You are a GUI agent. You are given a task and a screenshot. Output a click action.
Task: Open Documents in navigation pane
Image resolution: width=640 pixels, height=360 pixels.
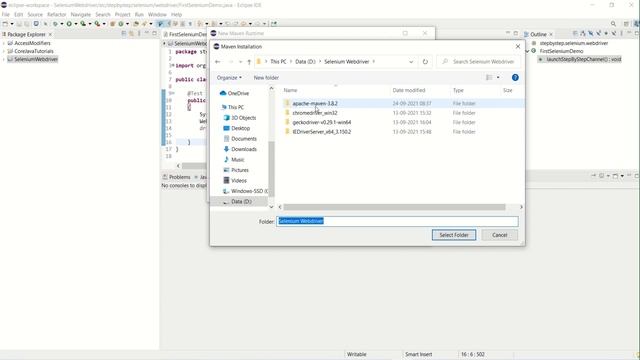(x=240, y=139)
